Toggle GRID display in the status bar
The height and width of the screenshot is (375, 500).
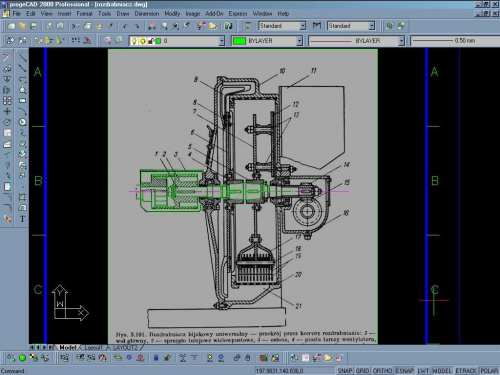362,371
